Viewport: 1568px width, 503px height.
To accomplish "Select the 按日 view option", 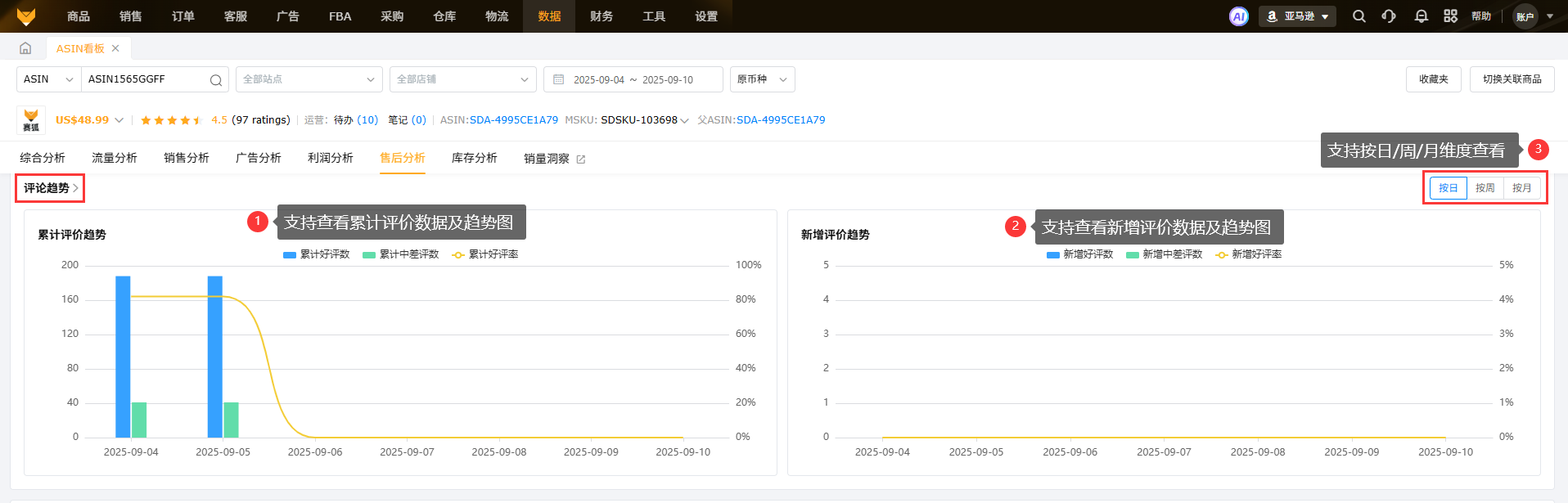I will click(1448, 188).
